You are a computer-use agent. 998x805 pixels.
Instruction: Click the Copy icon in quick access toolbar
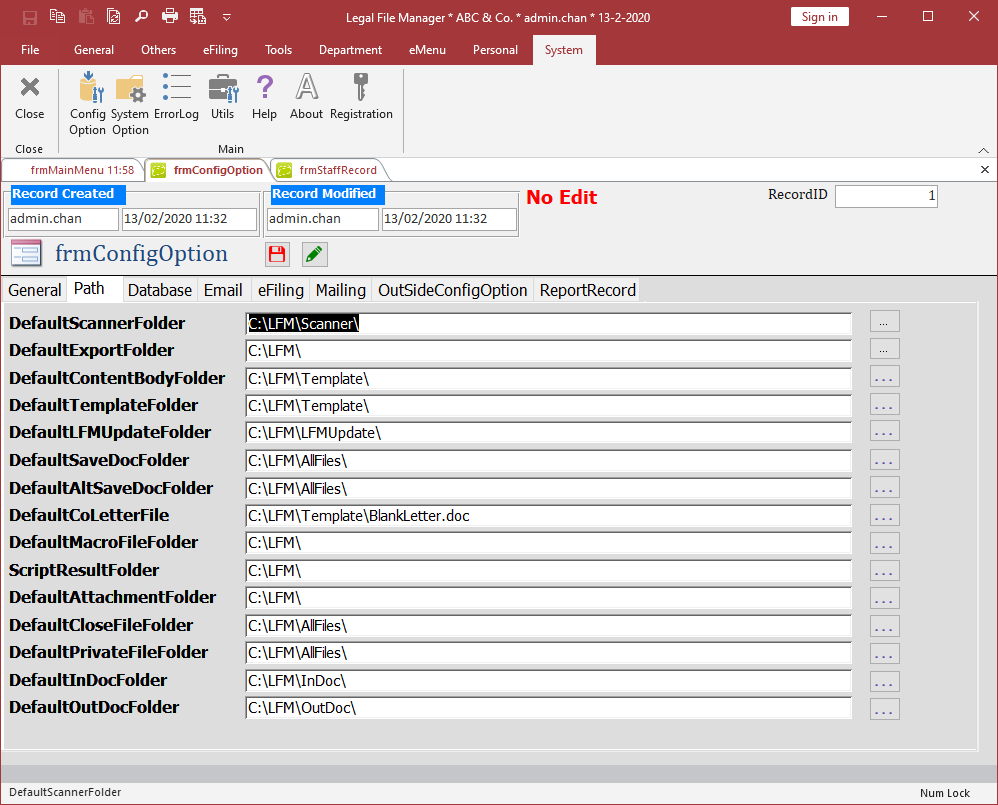[57, 17]
